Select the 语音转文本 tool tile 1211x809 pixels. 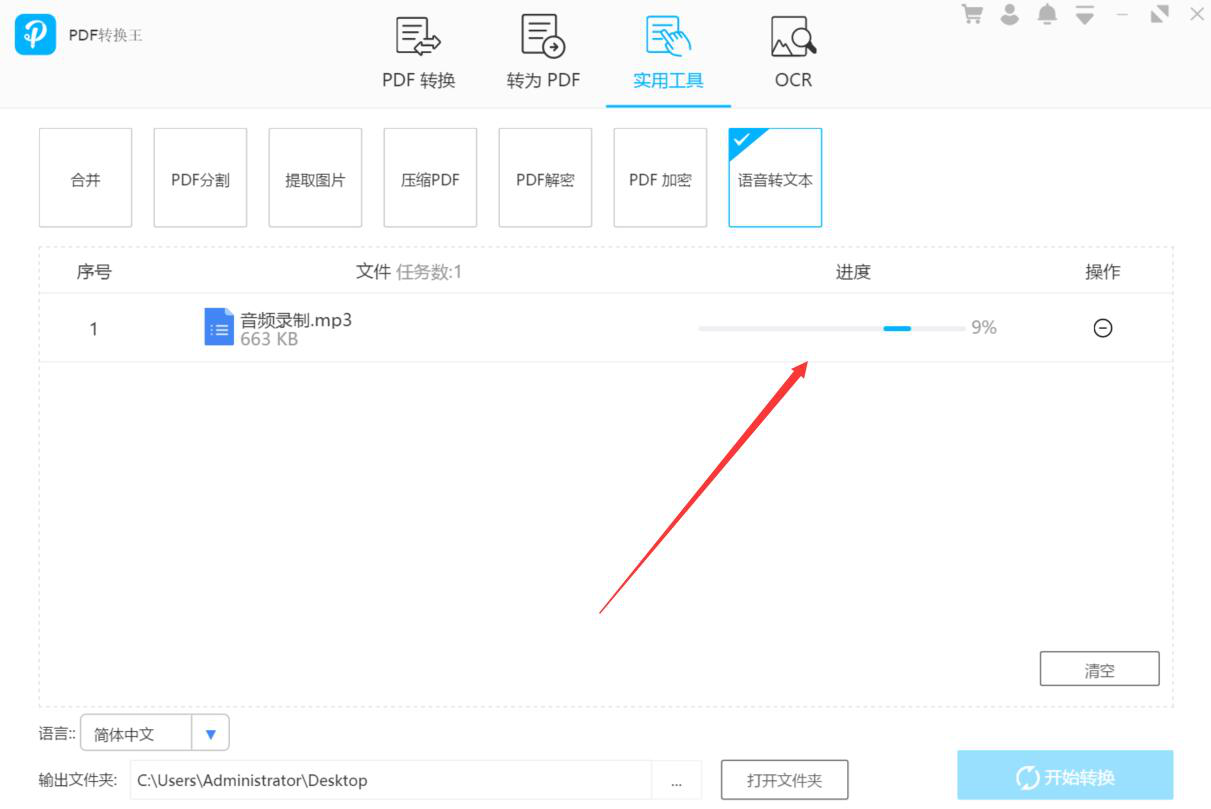[775, 178]
